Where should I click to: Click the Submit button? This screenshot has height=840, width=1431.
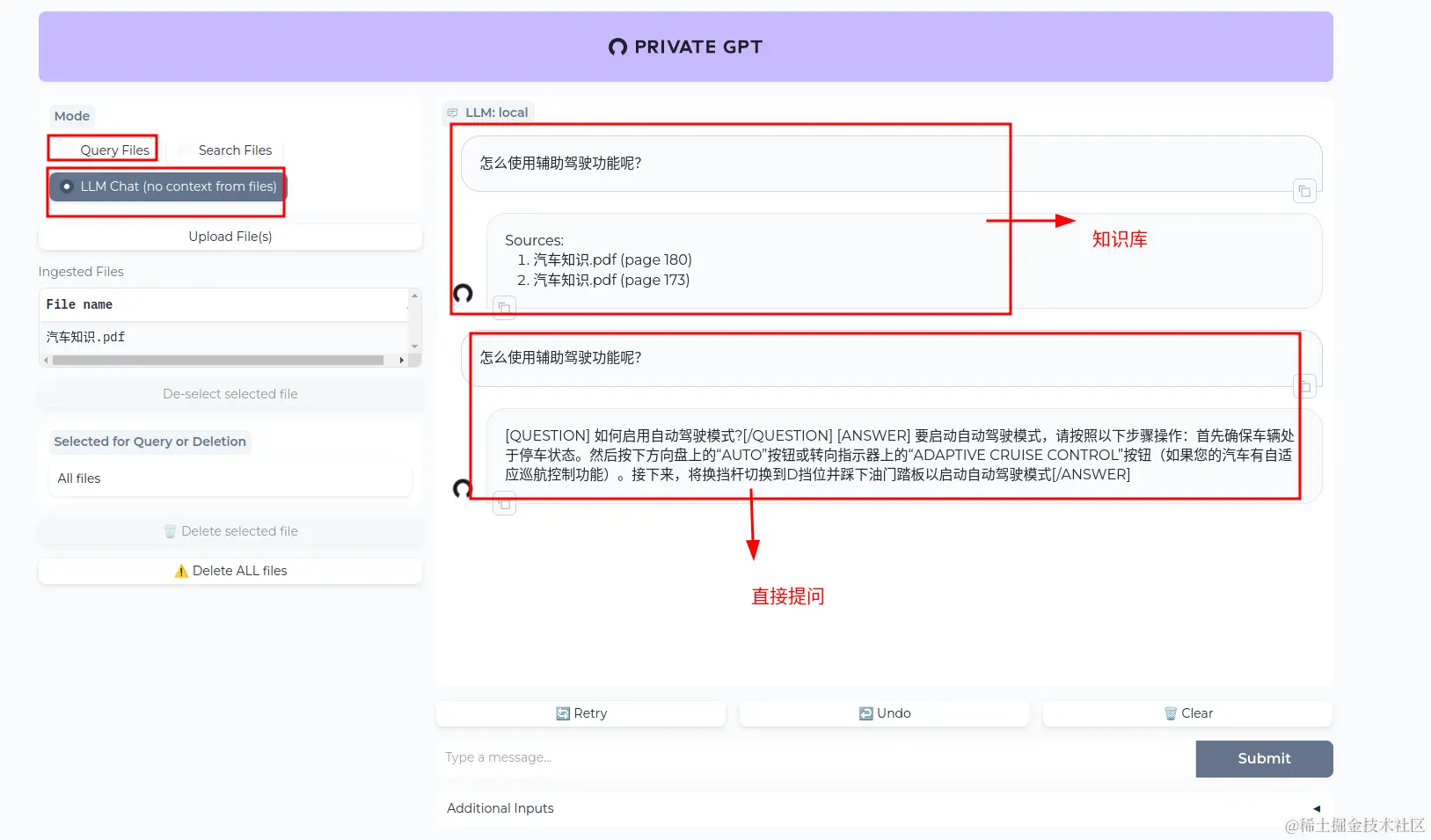pos(1265,758)
